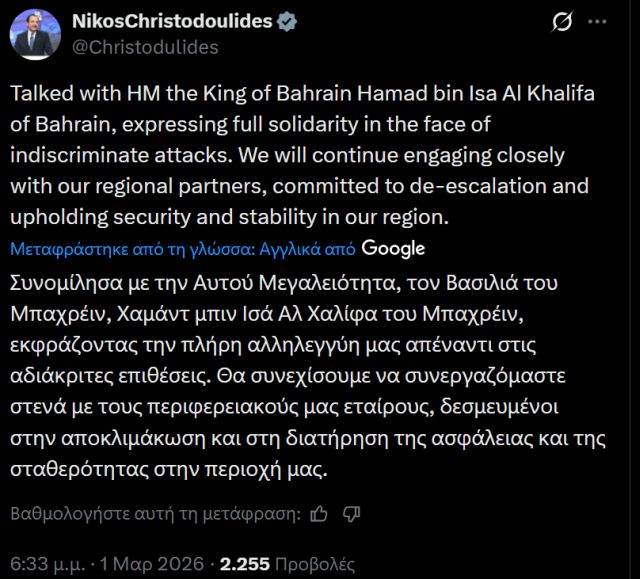Screen dimensions: 640x579
Task: Open the profile avatar photo
Action: coord(36,33)
